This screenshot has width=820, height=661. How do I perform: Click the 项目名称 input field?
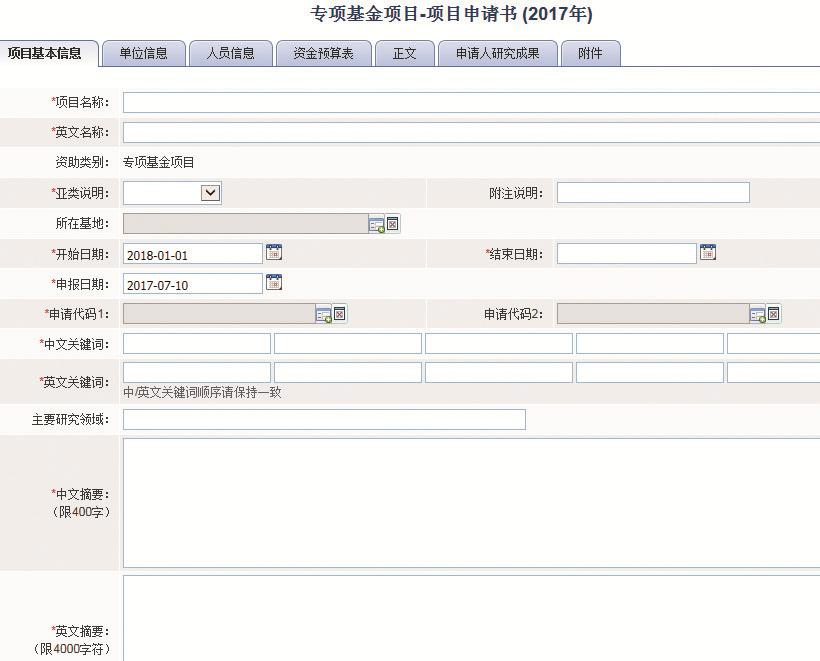tap(470, 102)
